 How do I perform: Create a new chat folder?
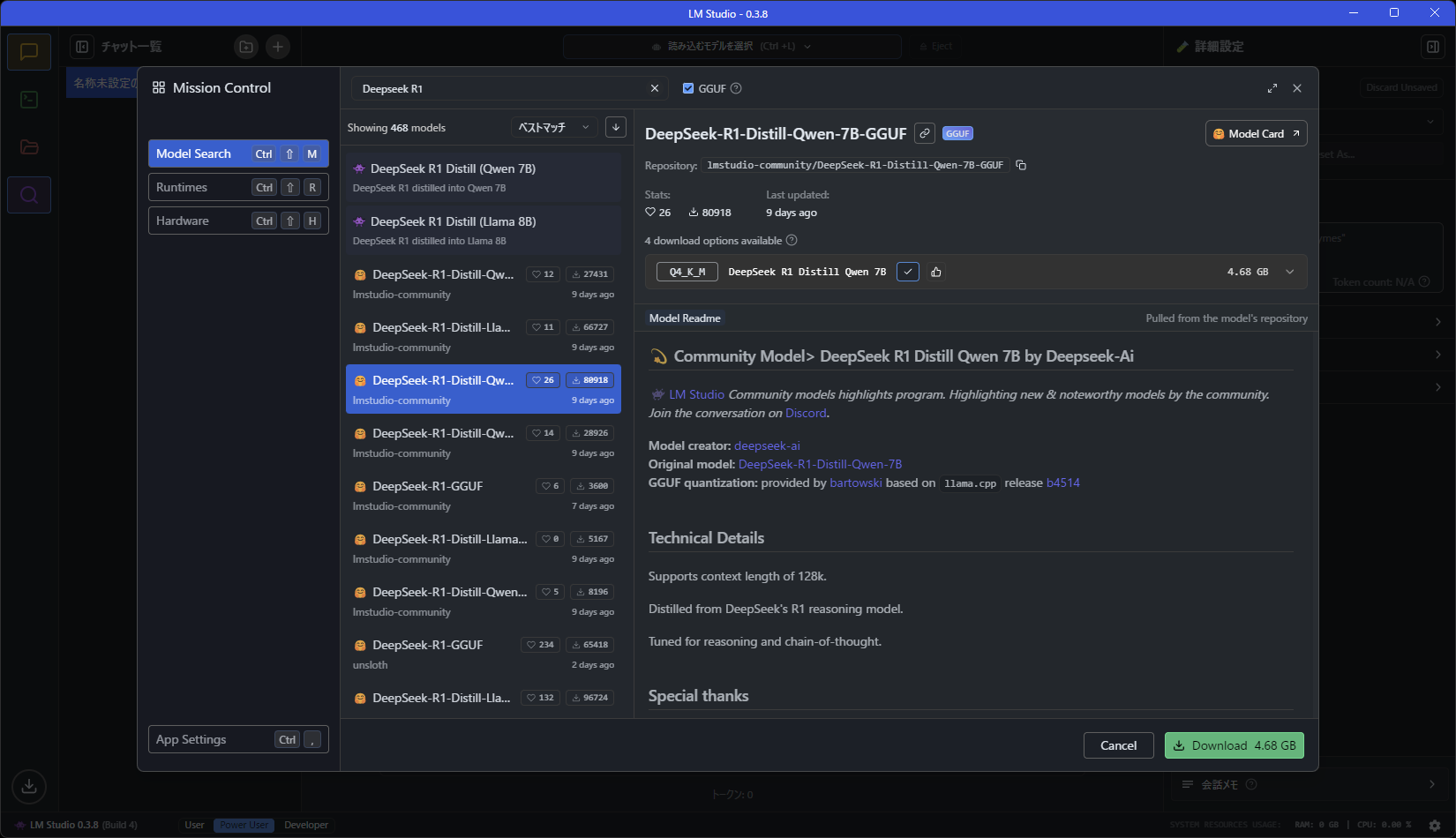coord(246,47)
